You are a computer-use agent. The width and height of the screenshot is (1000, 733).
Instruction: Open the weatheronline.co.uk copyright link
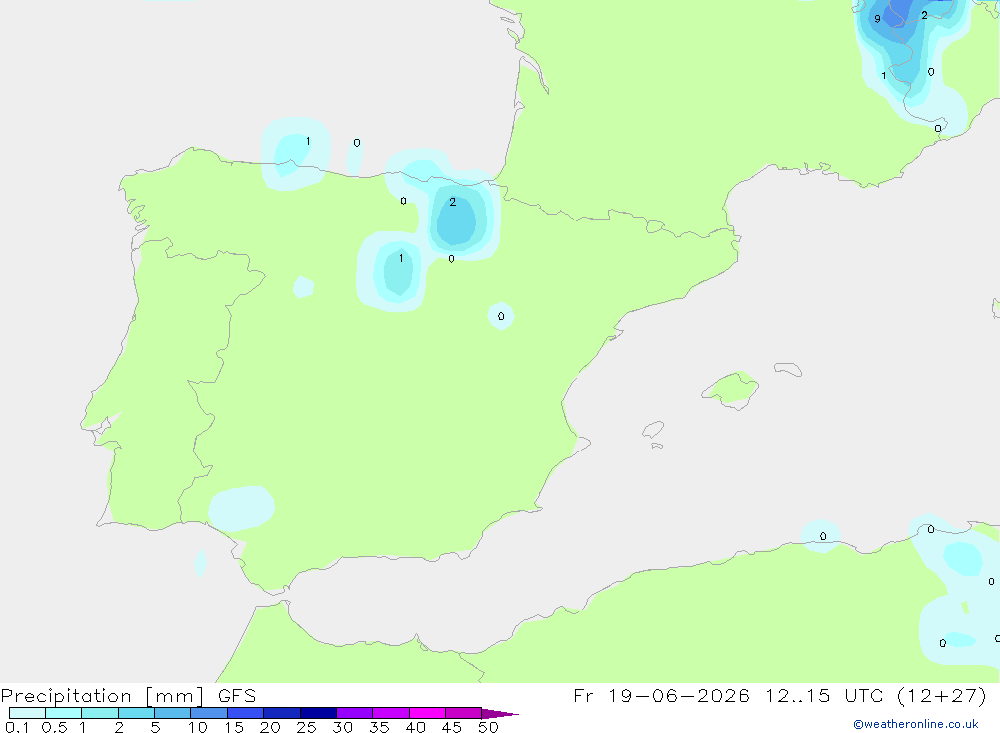pyautogui.click(x=916, y=724)
